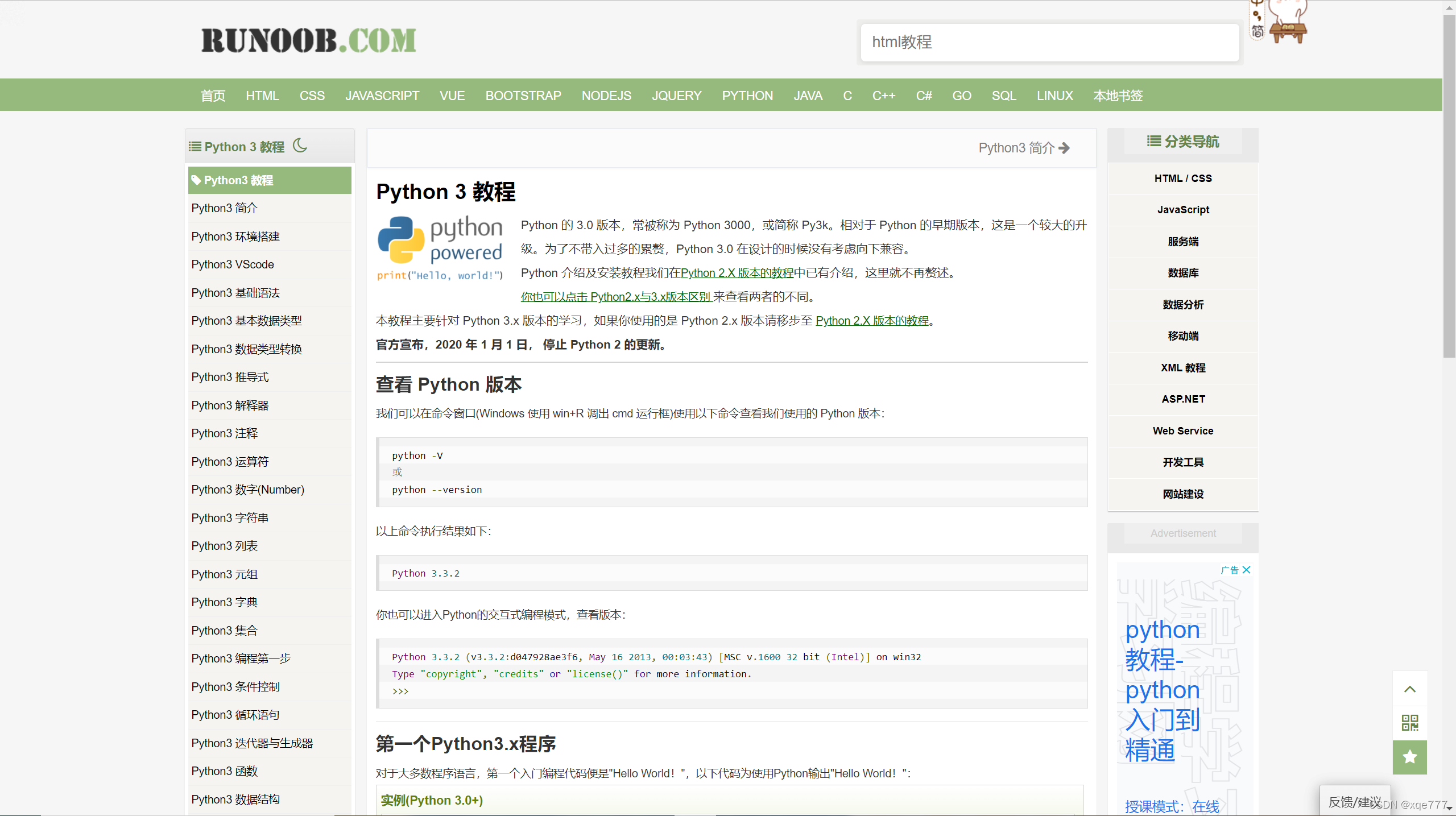1456x816 pixels.
Task: Click the scroll-to-top chevron button
Action: pos(1409,689)
